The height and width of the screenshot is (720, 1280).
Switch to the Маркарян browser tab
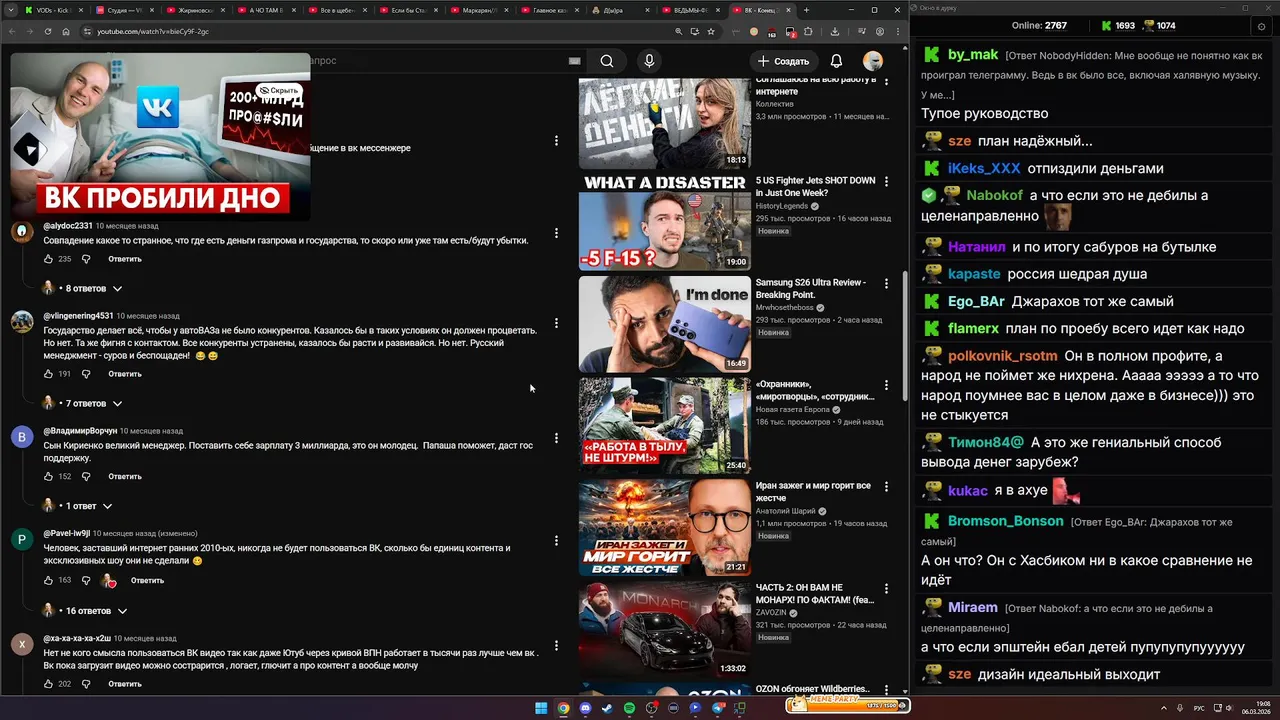[x=480, y=10]
